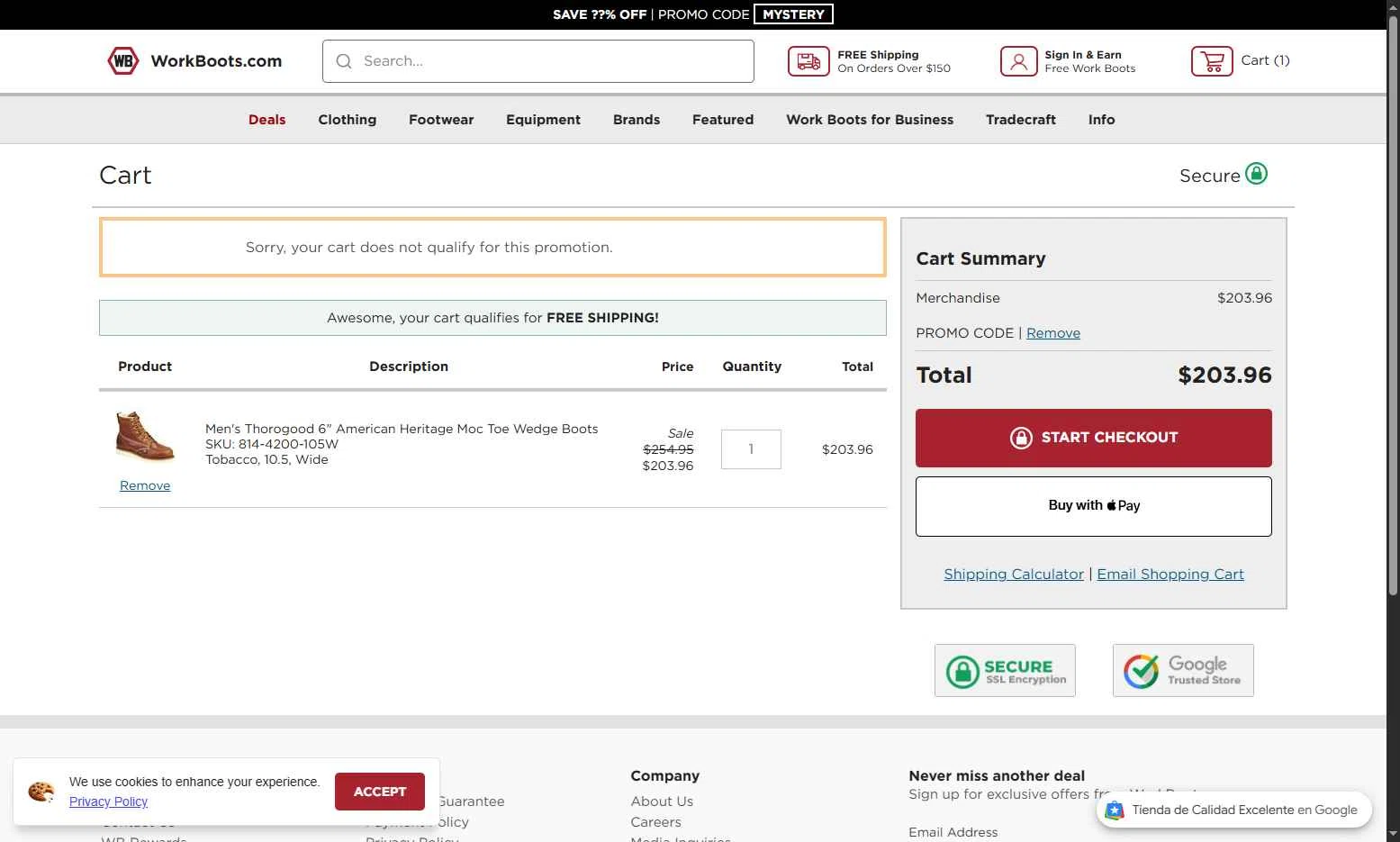Open the Clothing menu

point(347,120)
